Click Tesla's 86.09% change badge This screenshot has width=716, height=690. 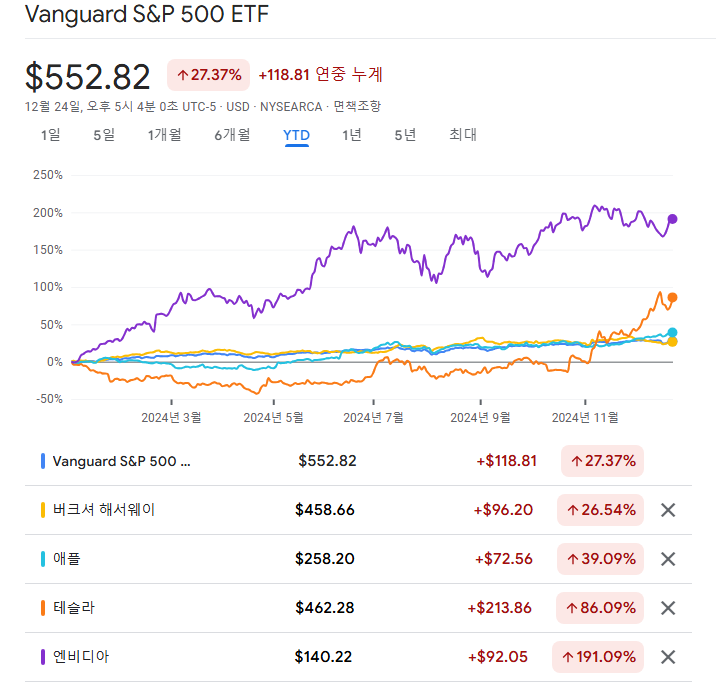point(600,608)
